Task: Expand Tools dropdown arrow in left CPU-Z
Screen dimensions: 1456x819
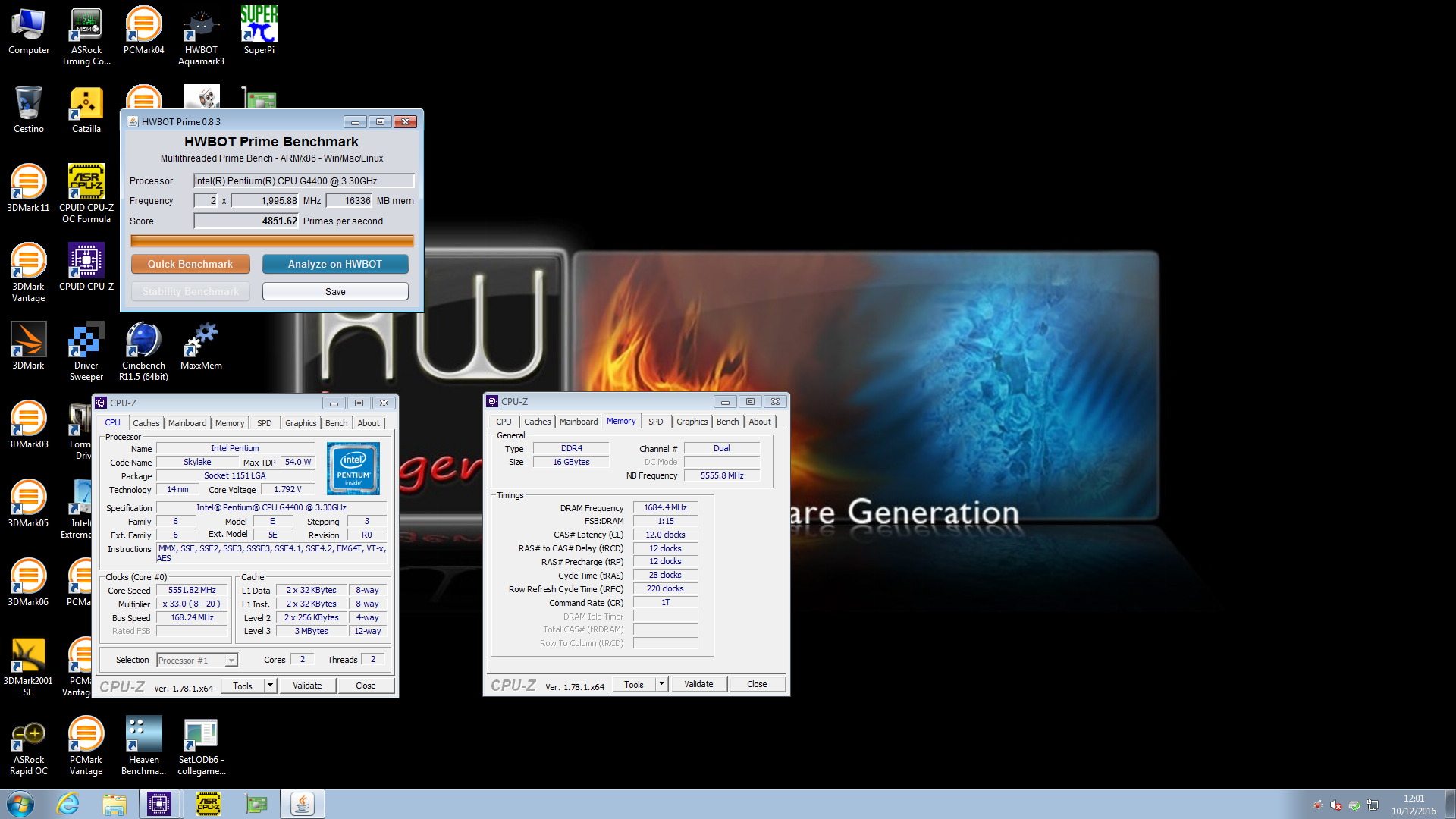Action: click(269, 686)
